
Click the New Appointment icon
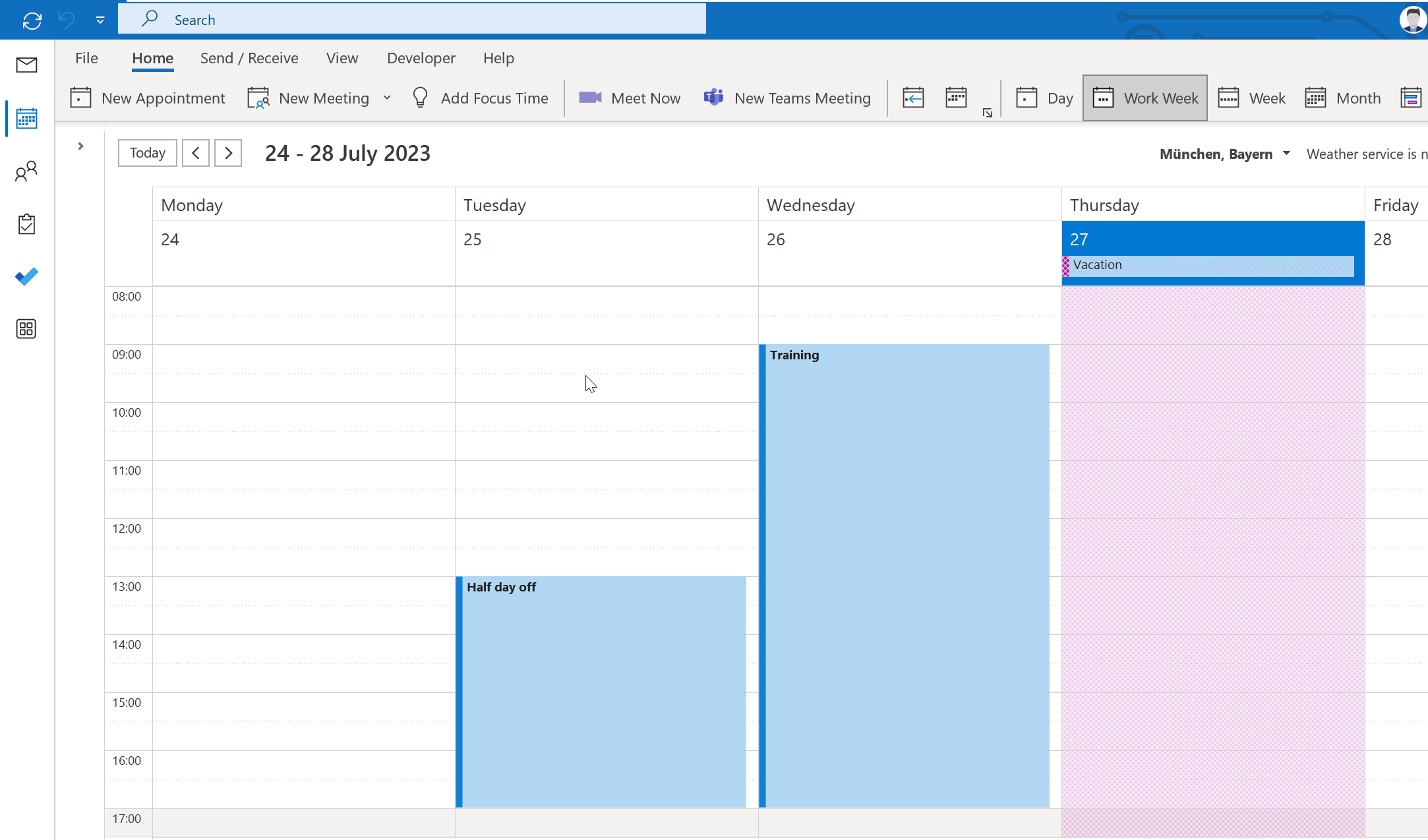tap(80, 97)
